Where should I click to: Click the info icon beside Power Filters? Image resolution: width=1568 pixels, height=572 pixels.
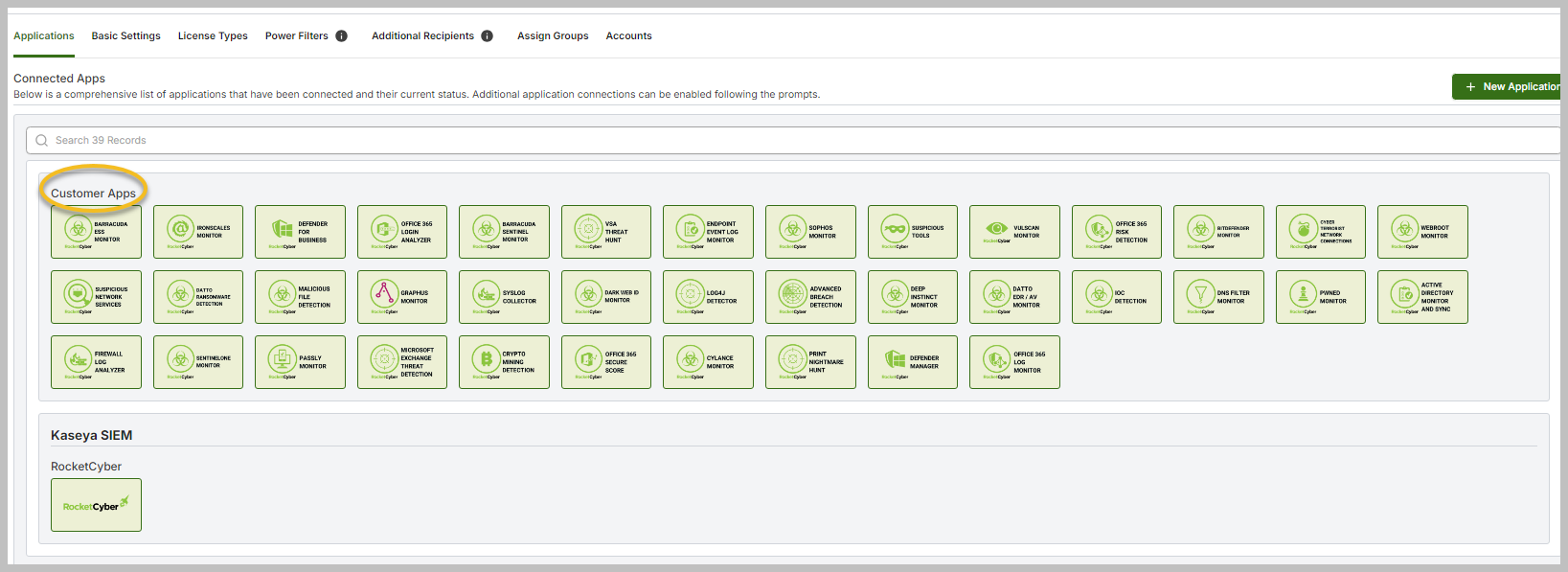[x=341, y=36]
